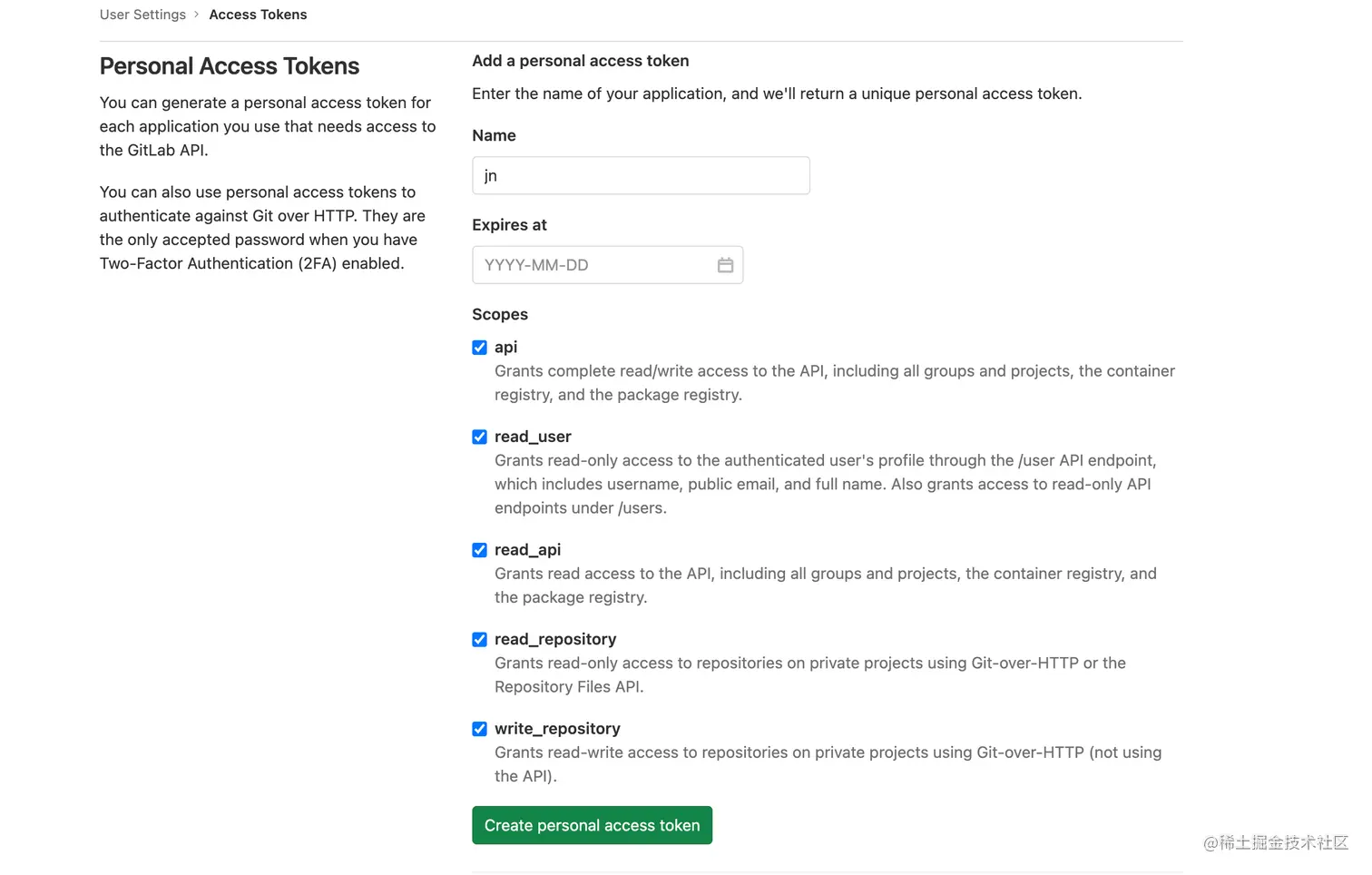Click Create personal access token

(592, 825)
